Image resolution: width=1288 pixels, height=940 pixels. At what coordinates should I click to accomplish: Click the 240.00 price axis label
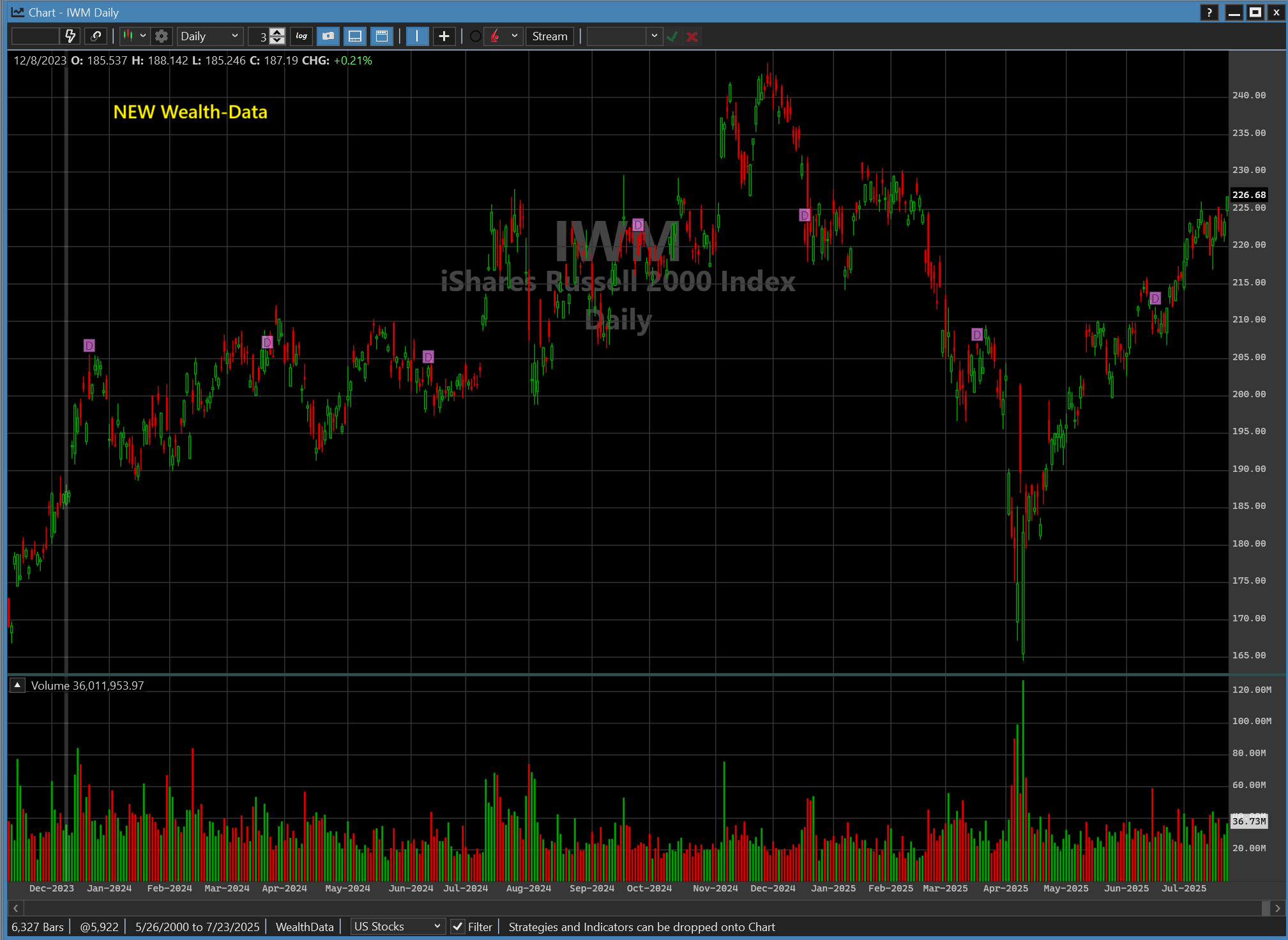1249,95
